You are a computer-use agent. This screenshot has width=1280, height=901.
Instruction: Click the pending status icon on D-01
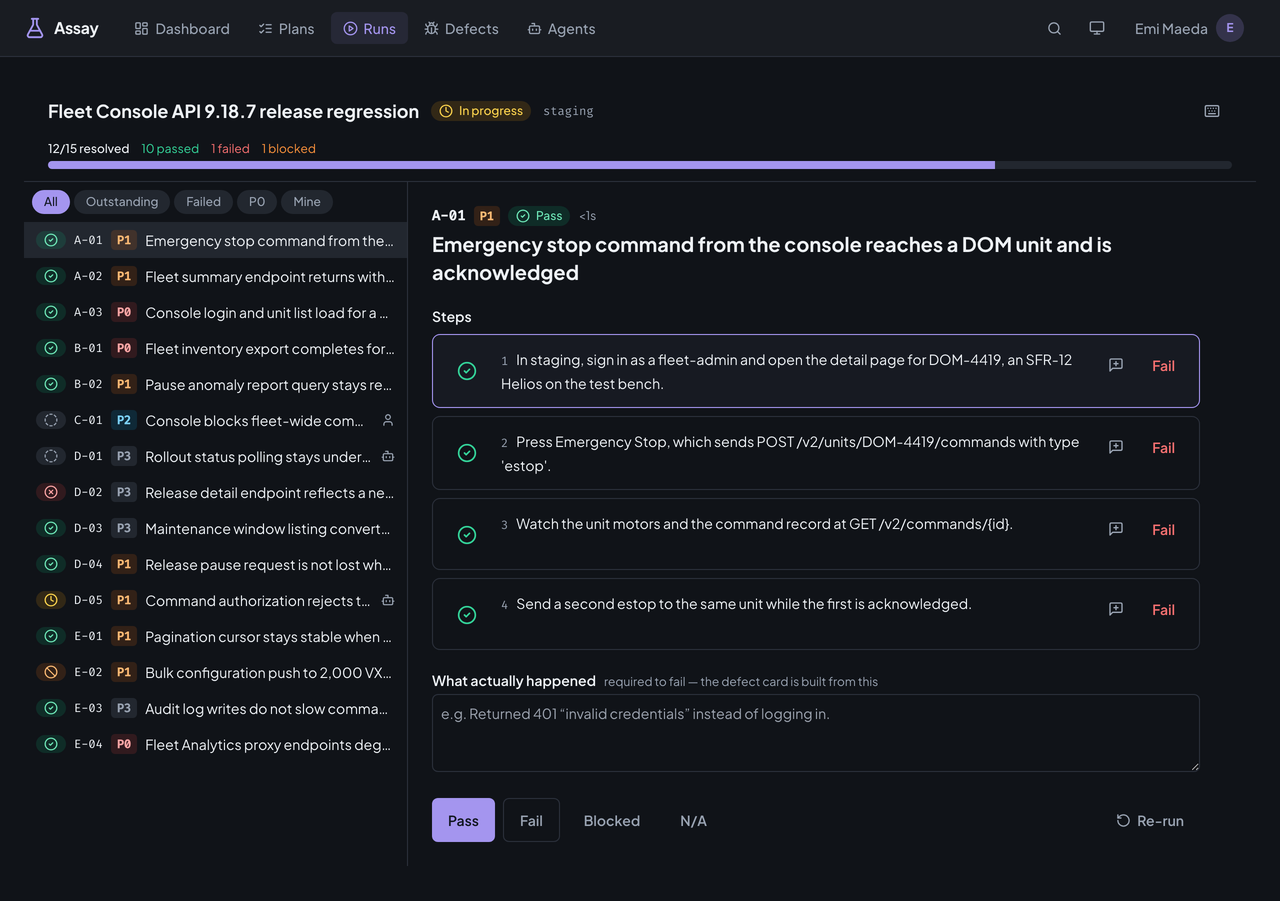coord(51,457)
